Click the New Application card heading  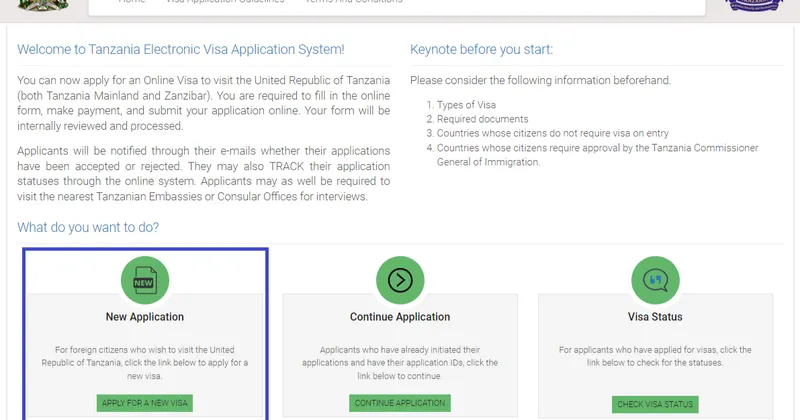point(144,317)
